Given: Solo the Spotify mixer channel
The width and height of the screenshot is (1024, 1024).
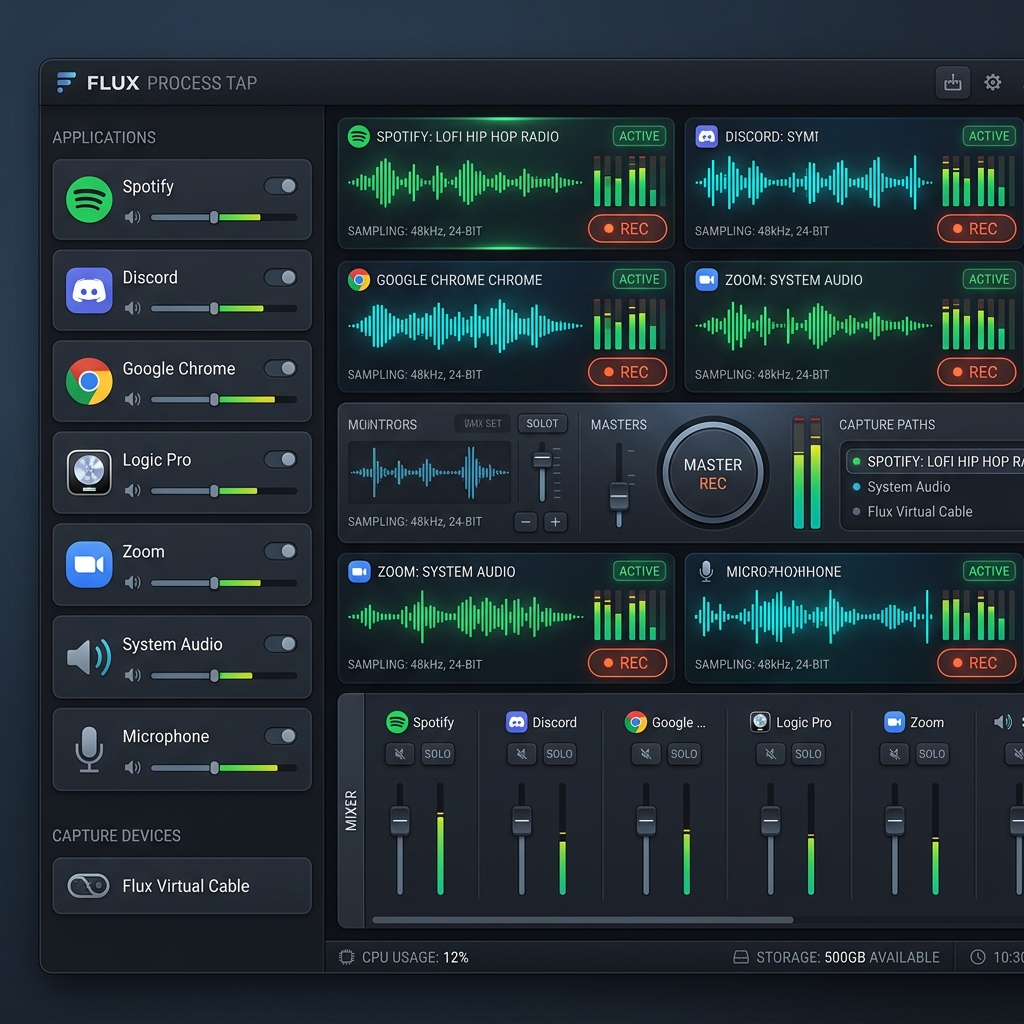Looking at the screenshot, I should [437, 754].
